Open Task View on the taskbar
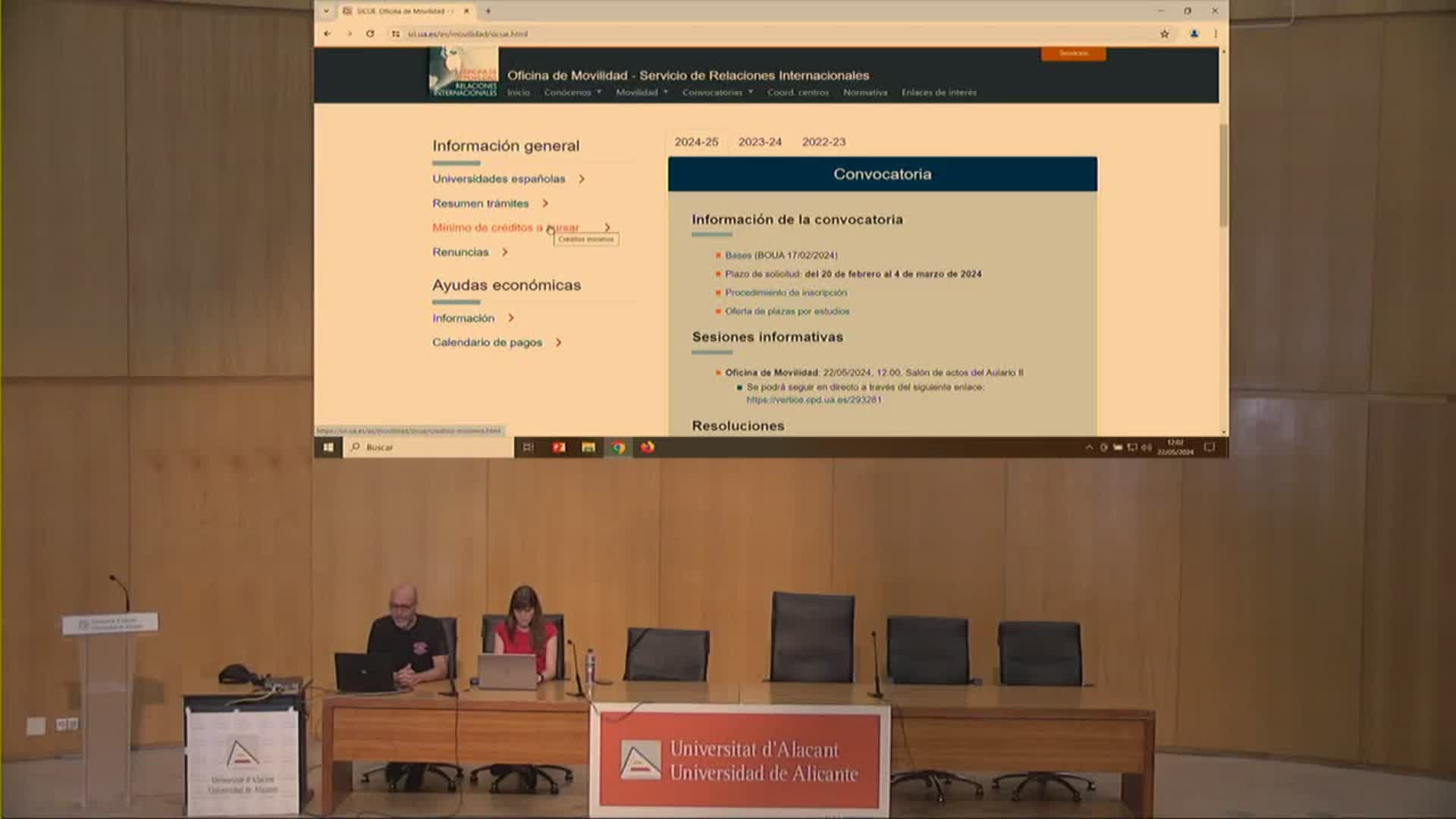 pos(529,447)
